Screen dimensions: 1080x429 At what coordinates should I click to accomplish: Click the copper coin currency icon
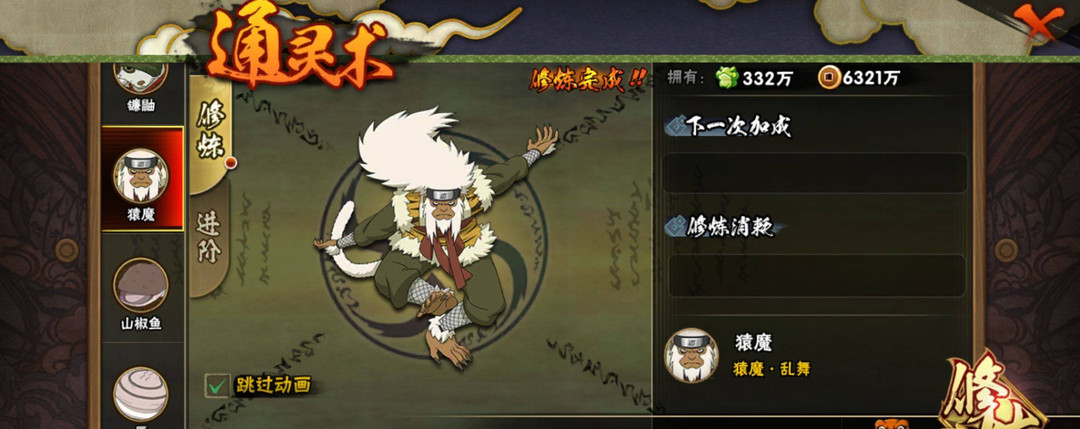pos(829,78)
